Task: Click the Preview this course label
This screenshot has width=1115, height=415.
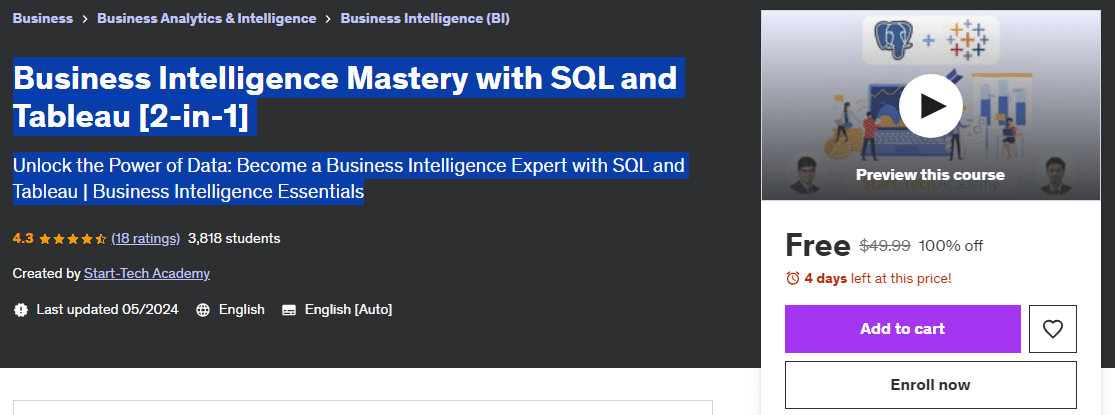Action: point(930,175)
